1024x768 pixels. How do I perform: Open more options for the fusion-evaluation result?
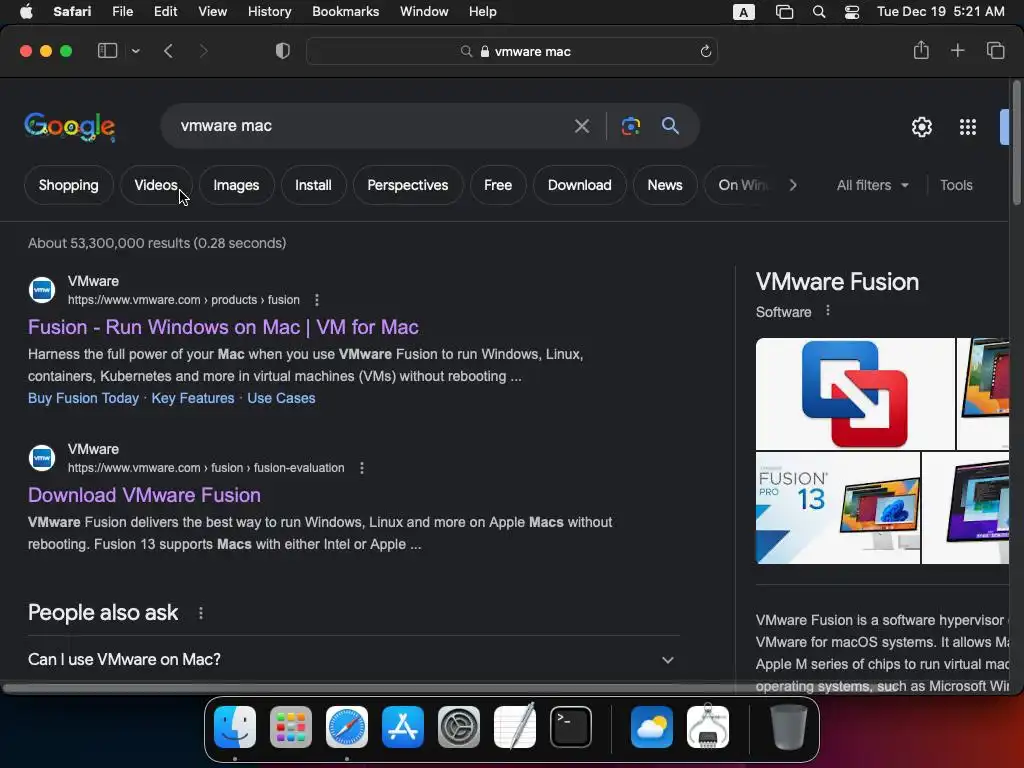362,468
